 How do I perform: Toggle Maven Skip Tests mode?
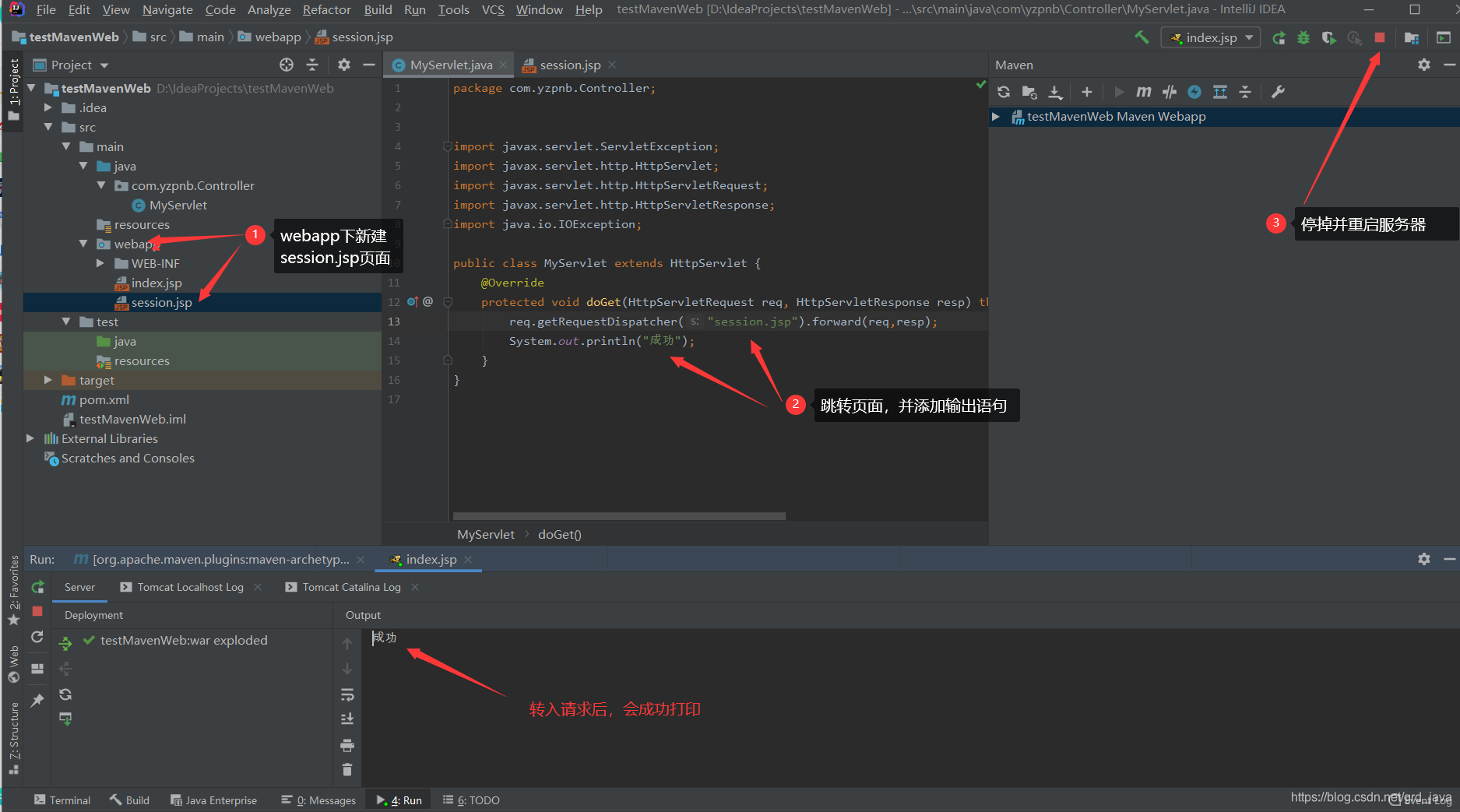(x=1194, y=92)
